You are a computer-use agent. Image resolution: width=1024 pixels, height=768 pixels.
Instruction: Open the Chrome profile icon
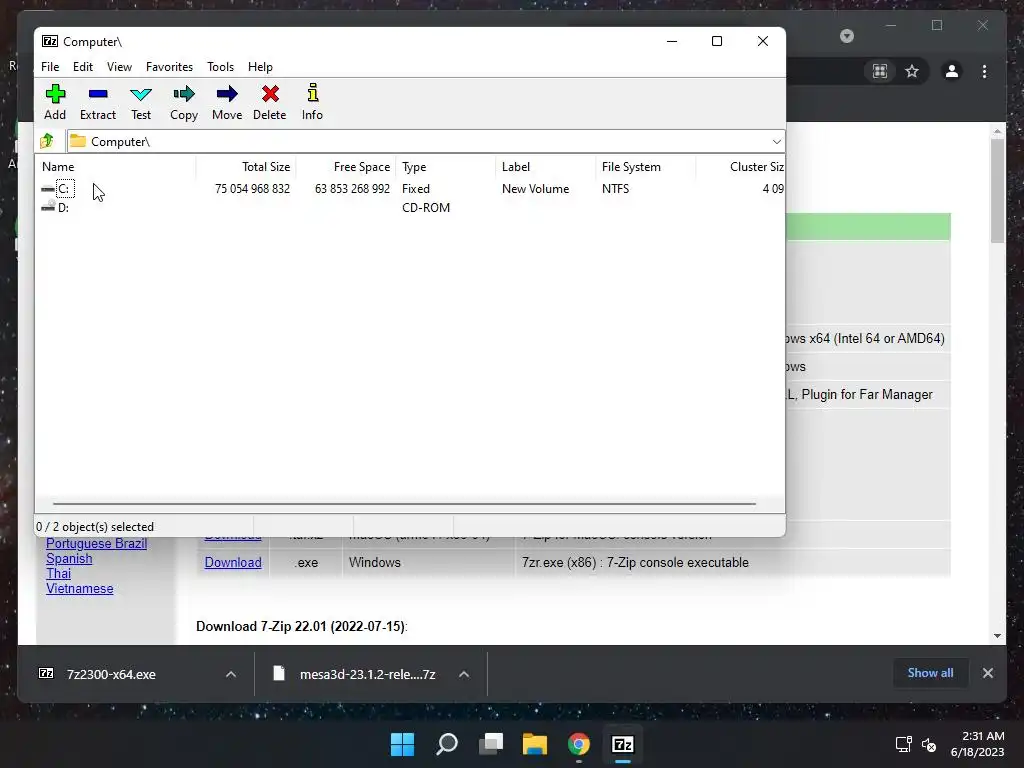952,71
